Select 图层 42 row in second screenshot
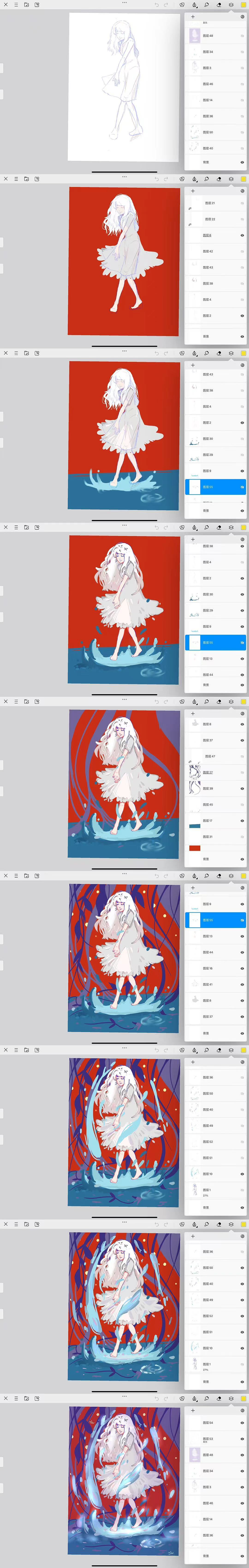Viewport: 249px width, 1568px height. click(216, 251)
